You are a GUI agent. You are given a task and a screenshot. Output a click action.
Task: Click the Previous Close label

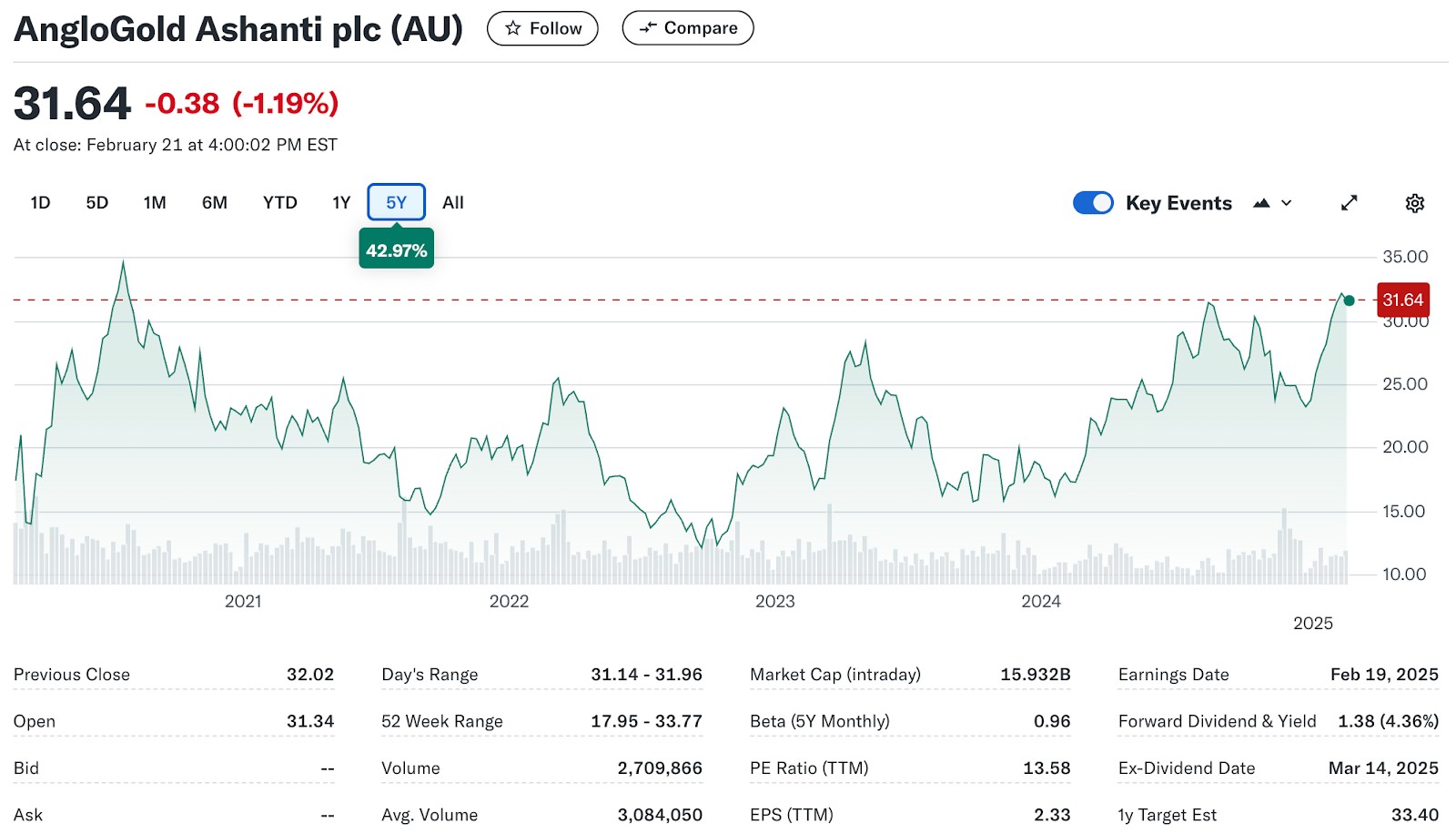(x=72, y=675)
